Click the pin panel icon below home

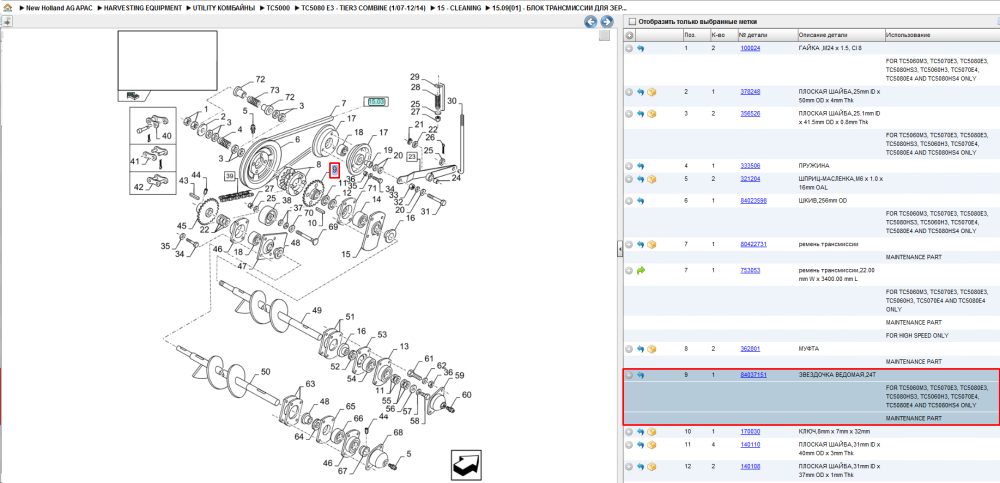pyautogui.click(x=7, y=21)
